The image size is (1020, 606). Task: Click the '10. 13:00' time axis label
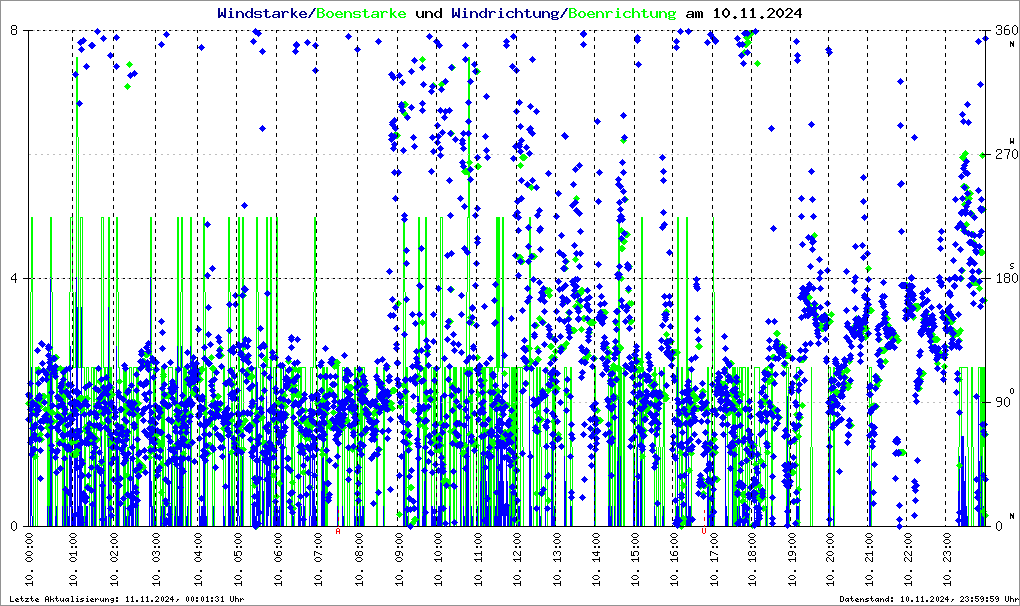click(557, 559)
